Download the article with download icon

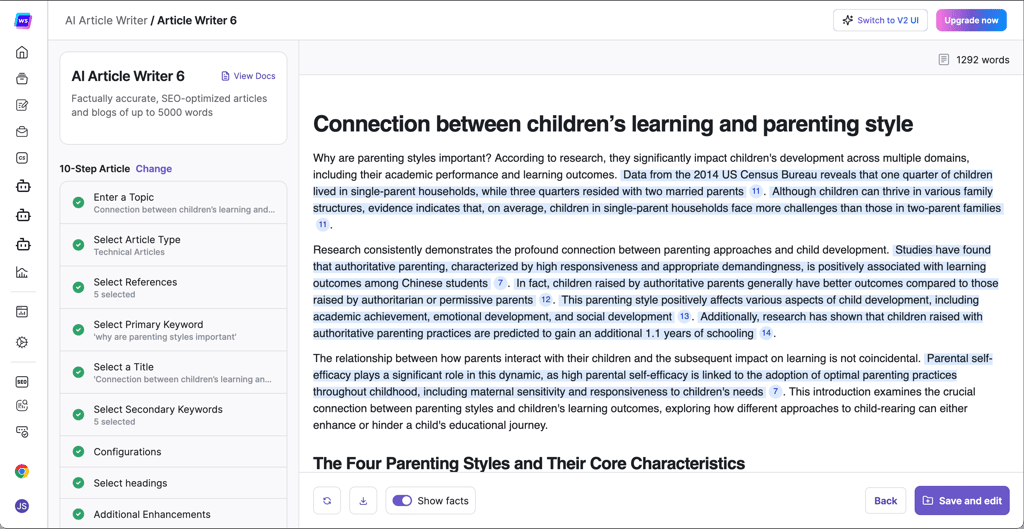click(363, 501)
